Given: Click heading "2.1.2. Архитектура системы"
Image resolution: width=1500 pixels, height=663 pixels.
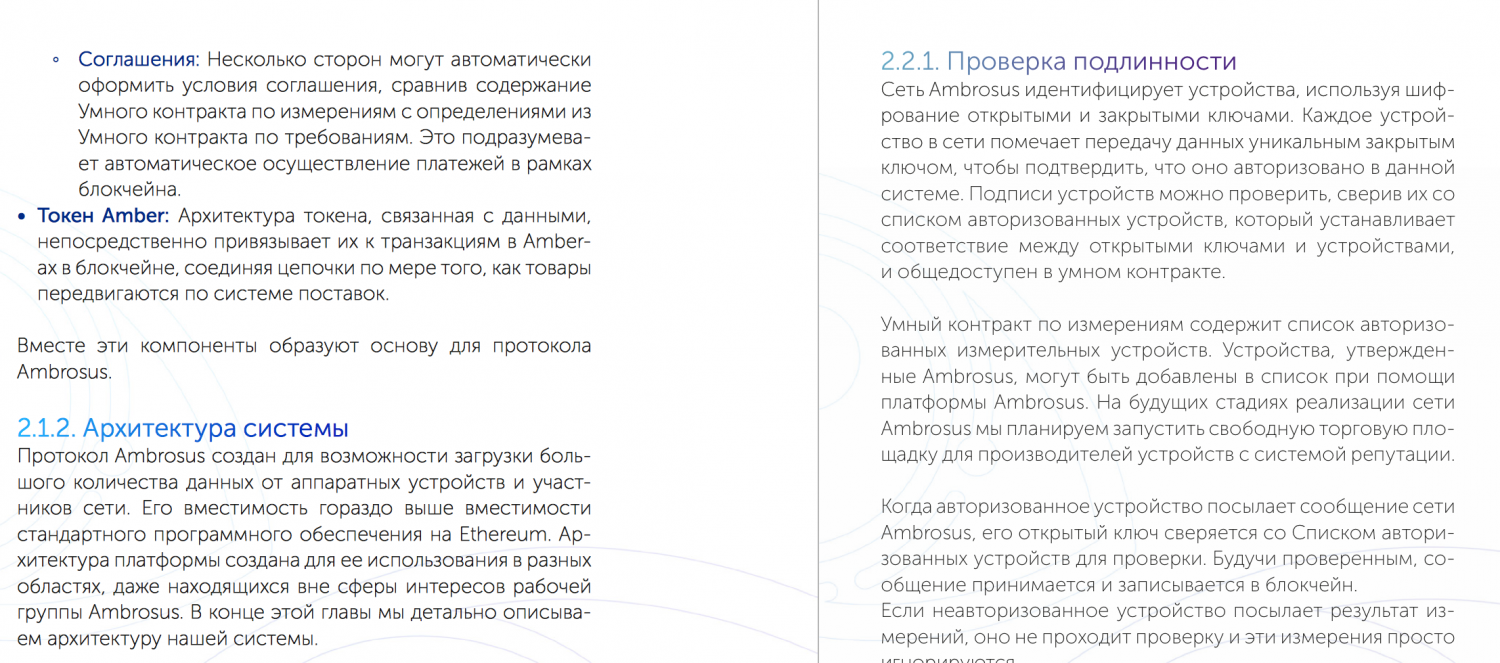Looking at the screenshot, I should point(183,429).
